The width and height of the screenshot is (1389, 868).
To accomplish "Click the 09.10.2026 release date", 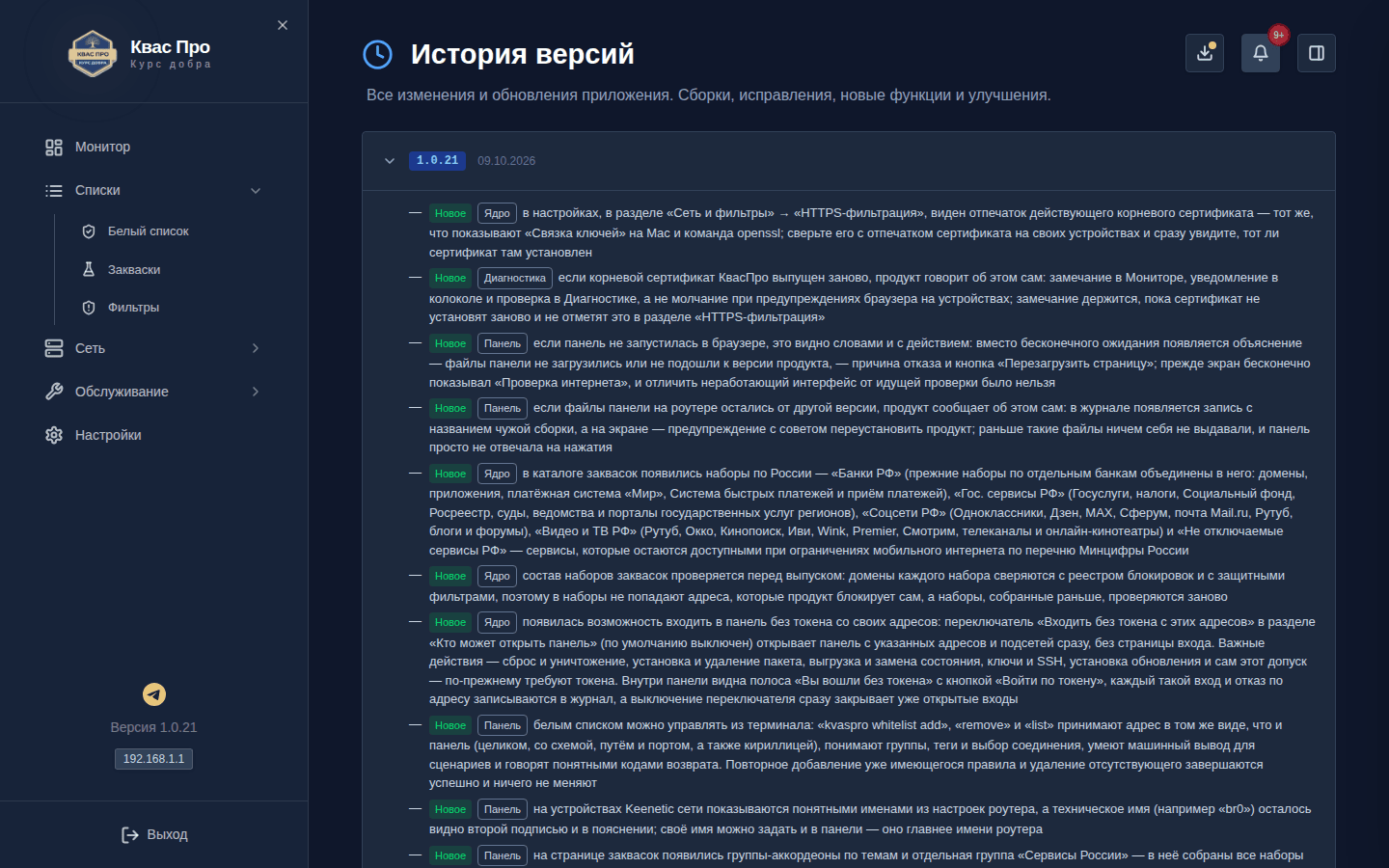I will (x=506, y=161).
